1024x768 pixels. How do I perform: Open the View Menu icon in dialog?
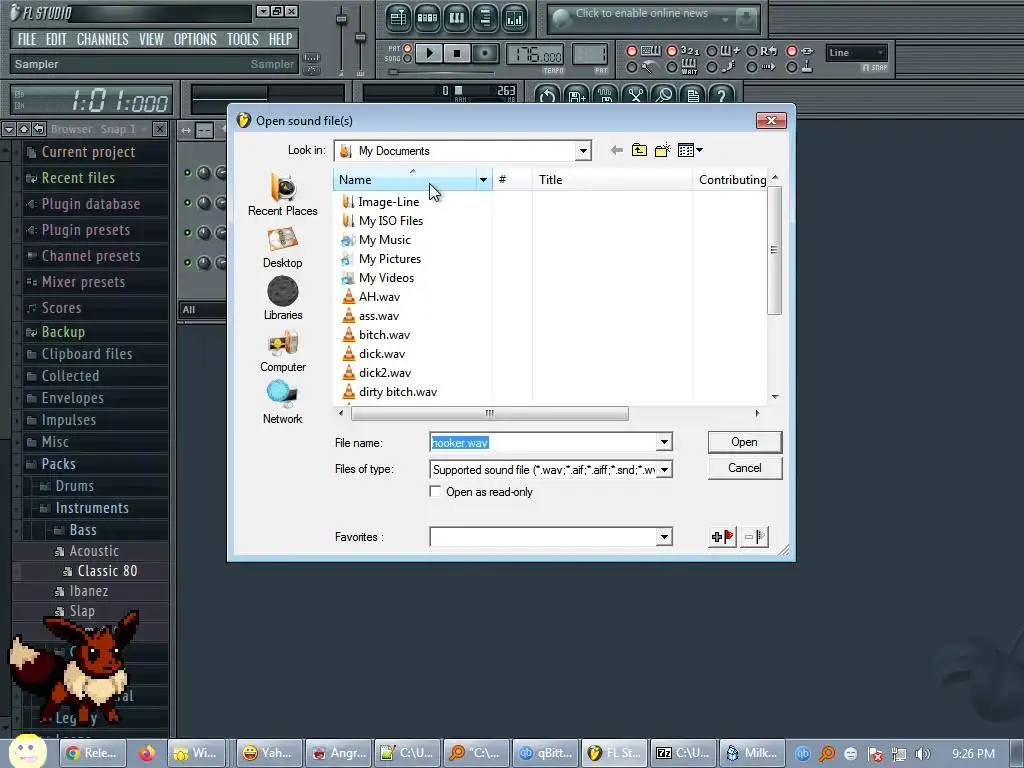[690, 150]
